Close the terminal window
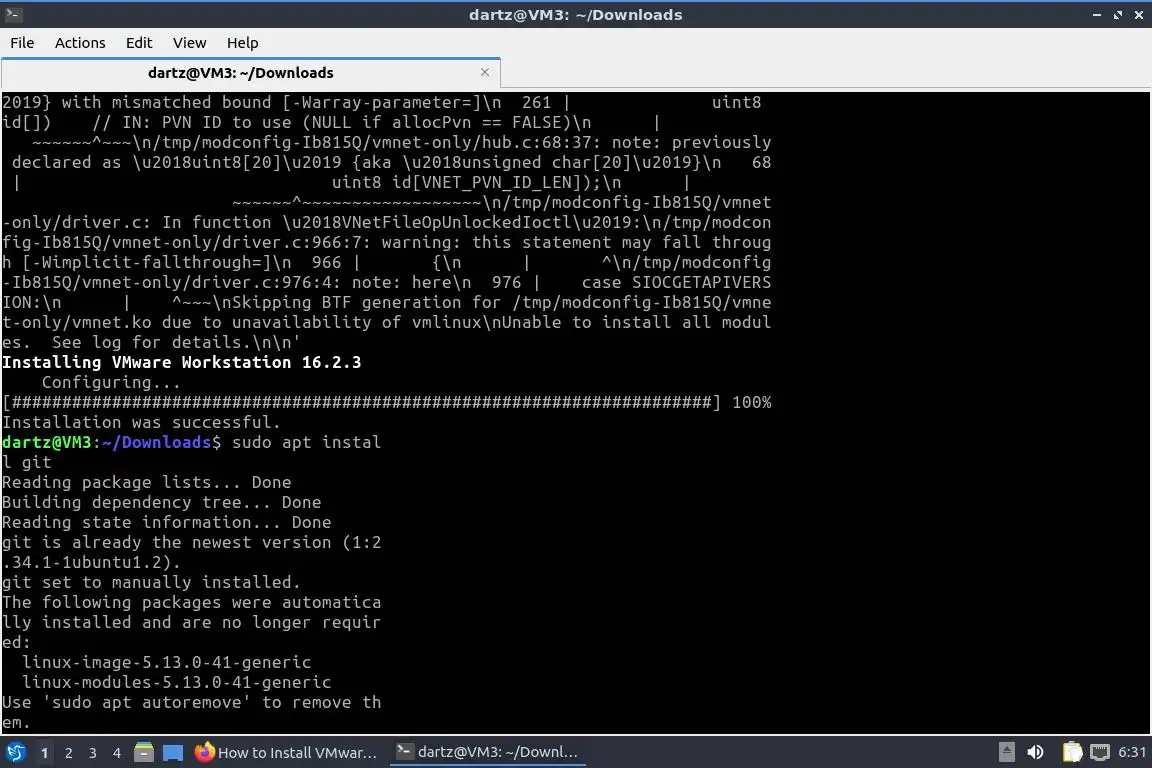1152x768 pixels. tap(1139, 15)
